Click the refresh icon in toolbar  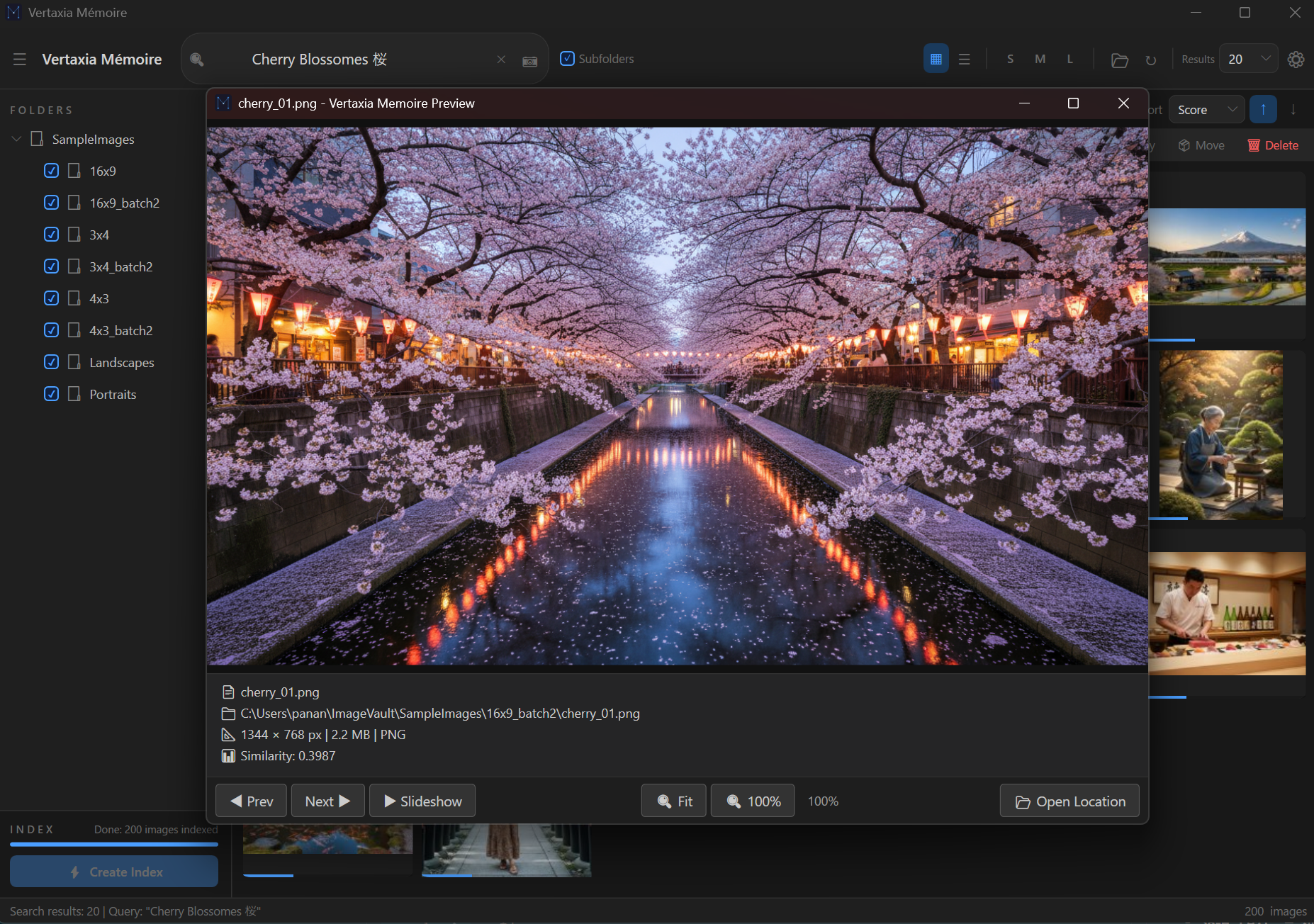pos(1150,60)
